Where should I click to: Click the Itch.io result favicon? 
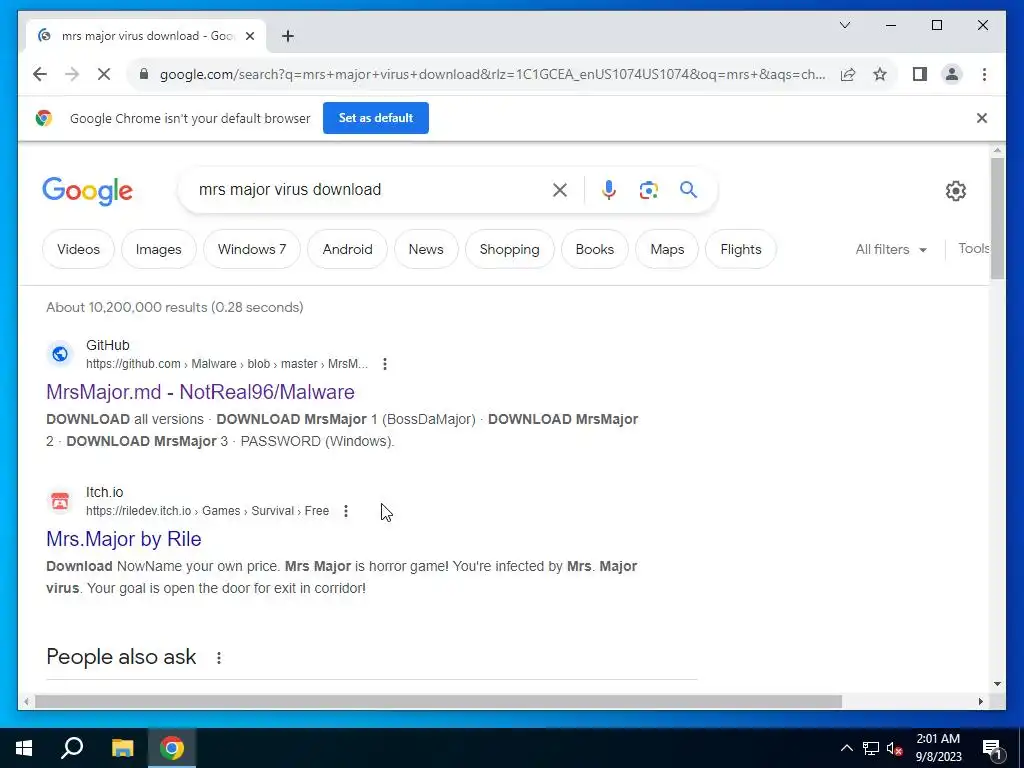pos(60,501)
